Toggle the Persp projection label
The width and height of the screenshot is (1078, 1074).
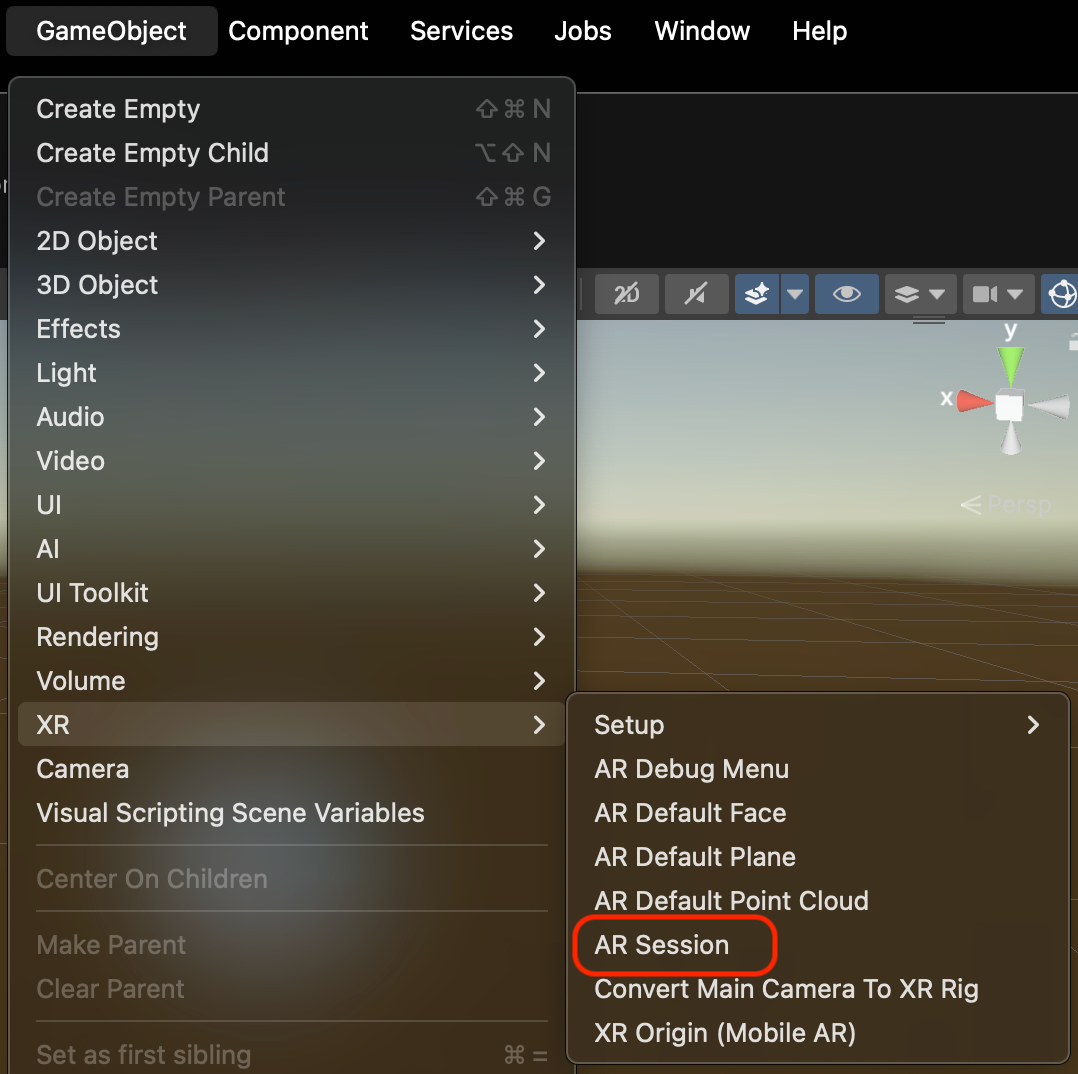point(1006,505)
